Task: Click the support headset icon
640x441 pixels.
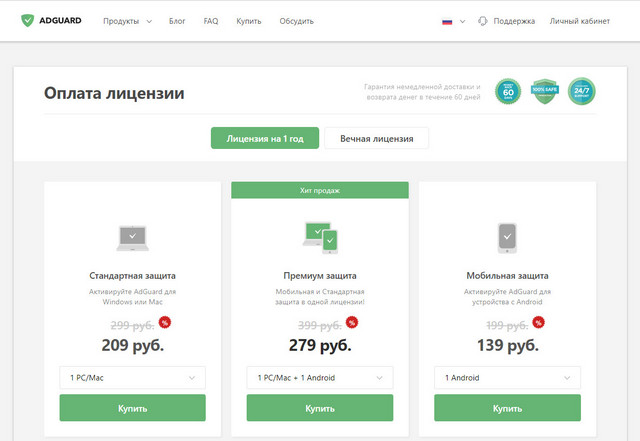Action: tap(483, 20)
